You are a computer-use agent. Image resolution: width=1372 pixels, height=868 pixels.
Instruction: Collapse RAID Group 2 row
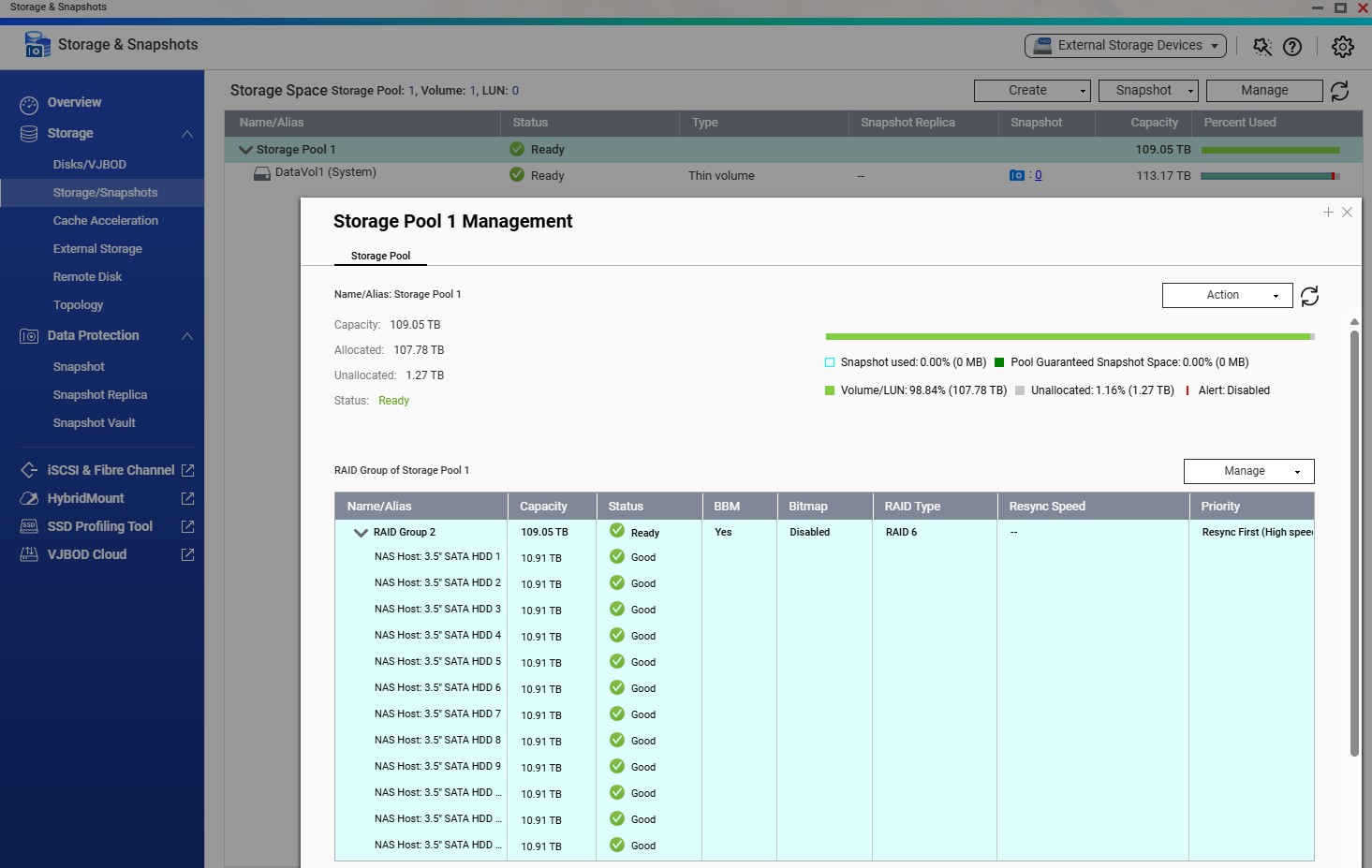tap(361, 532)
